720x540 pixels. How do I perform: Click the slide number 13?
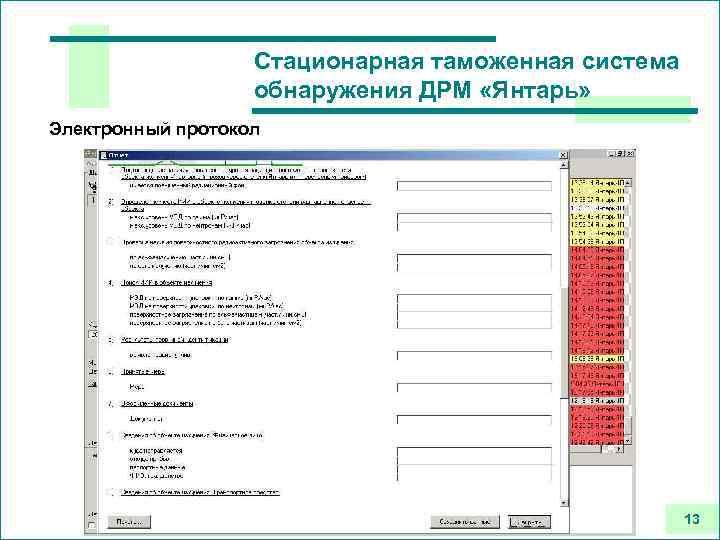pos(692,519)
